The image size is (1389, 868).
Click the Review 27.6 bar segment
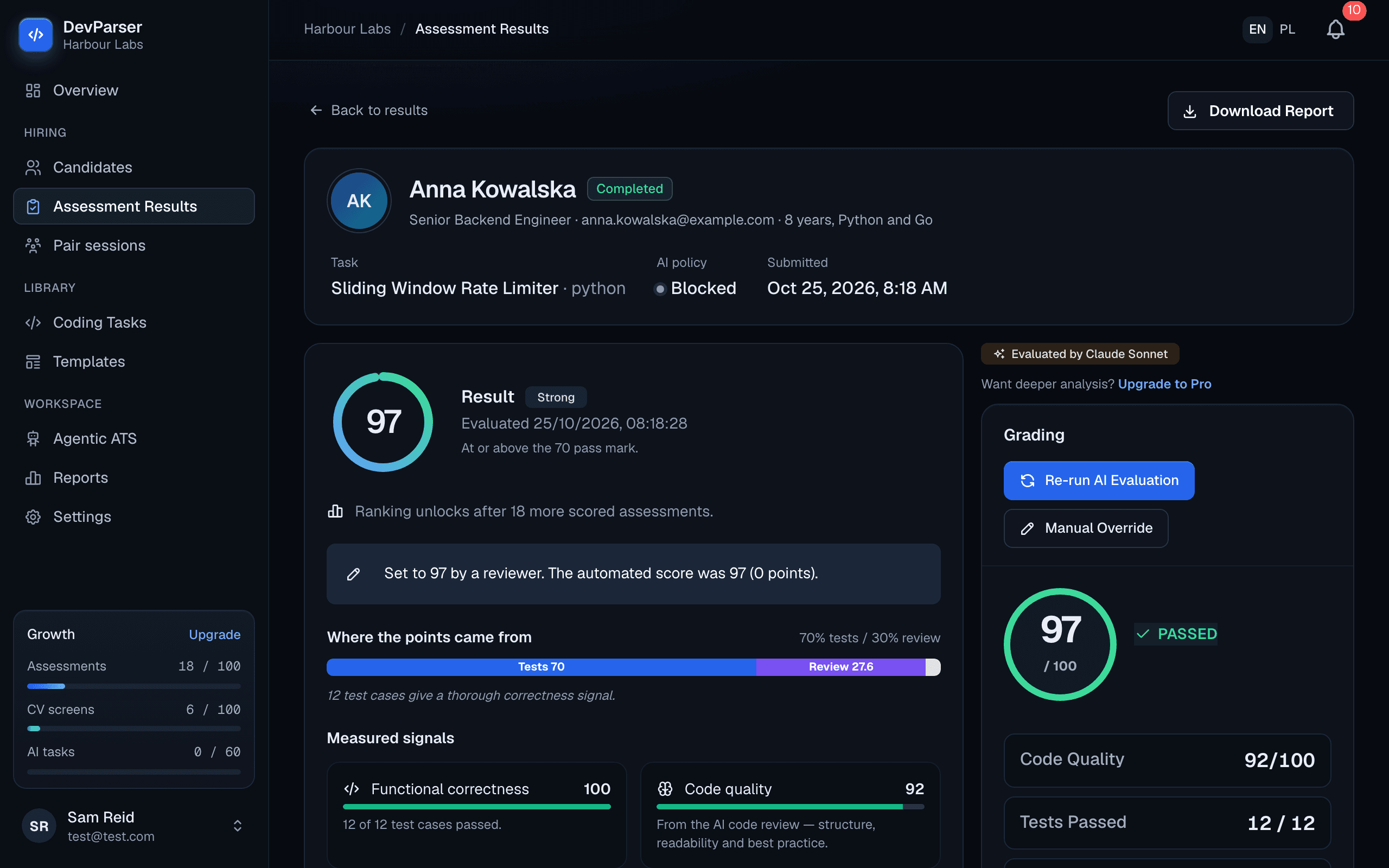pos(841,667)
